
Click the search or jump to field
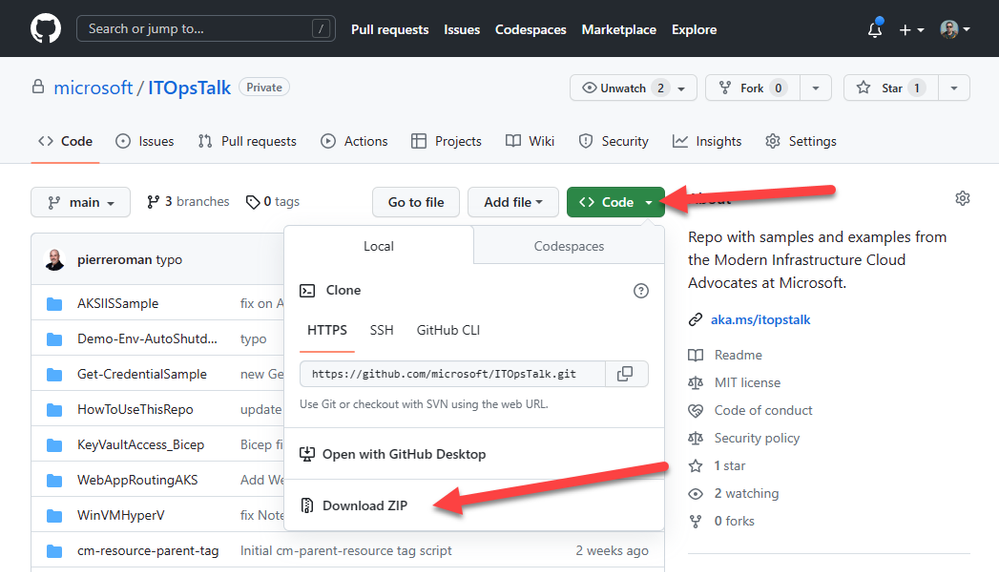206,29
